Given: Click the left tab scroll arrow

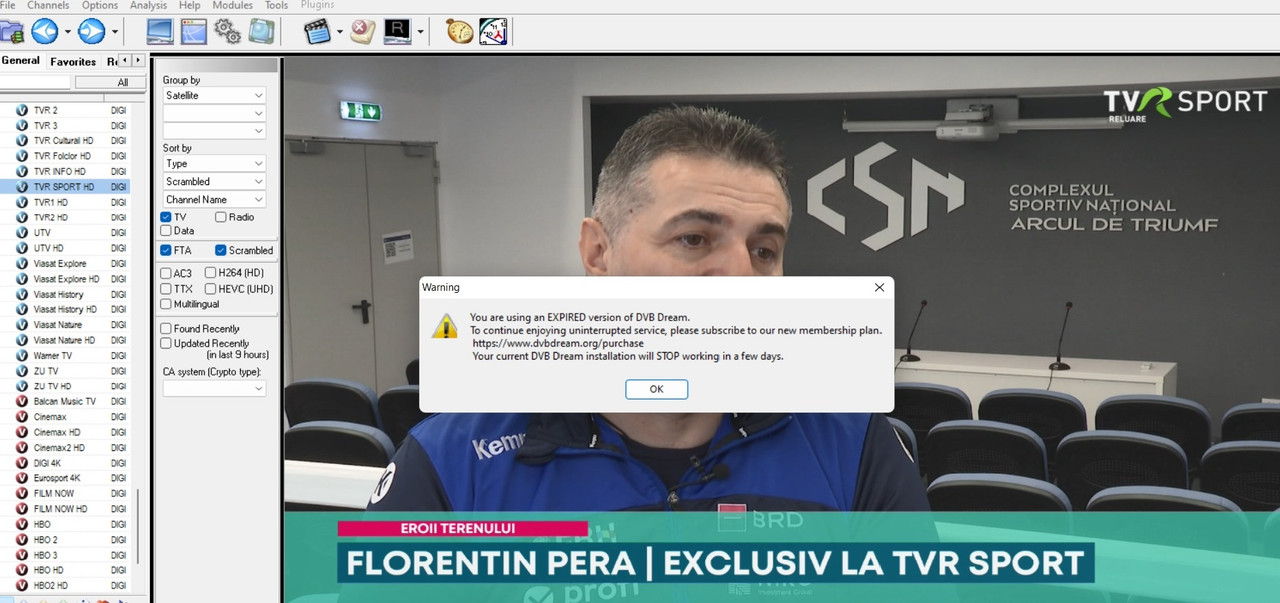Looking at the screenshot, I should coord(124,61).
